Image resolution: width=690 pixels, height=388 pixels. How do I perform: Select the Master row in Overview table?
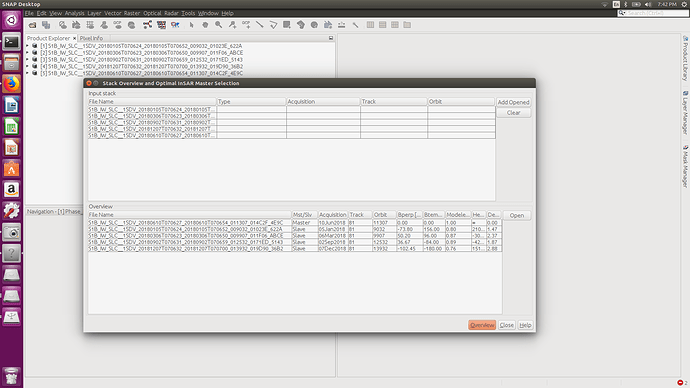pyautogui.click(x=295, y=223)
